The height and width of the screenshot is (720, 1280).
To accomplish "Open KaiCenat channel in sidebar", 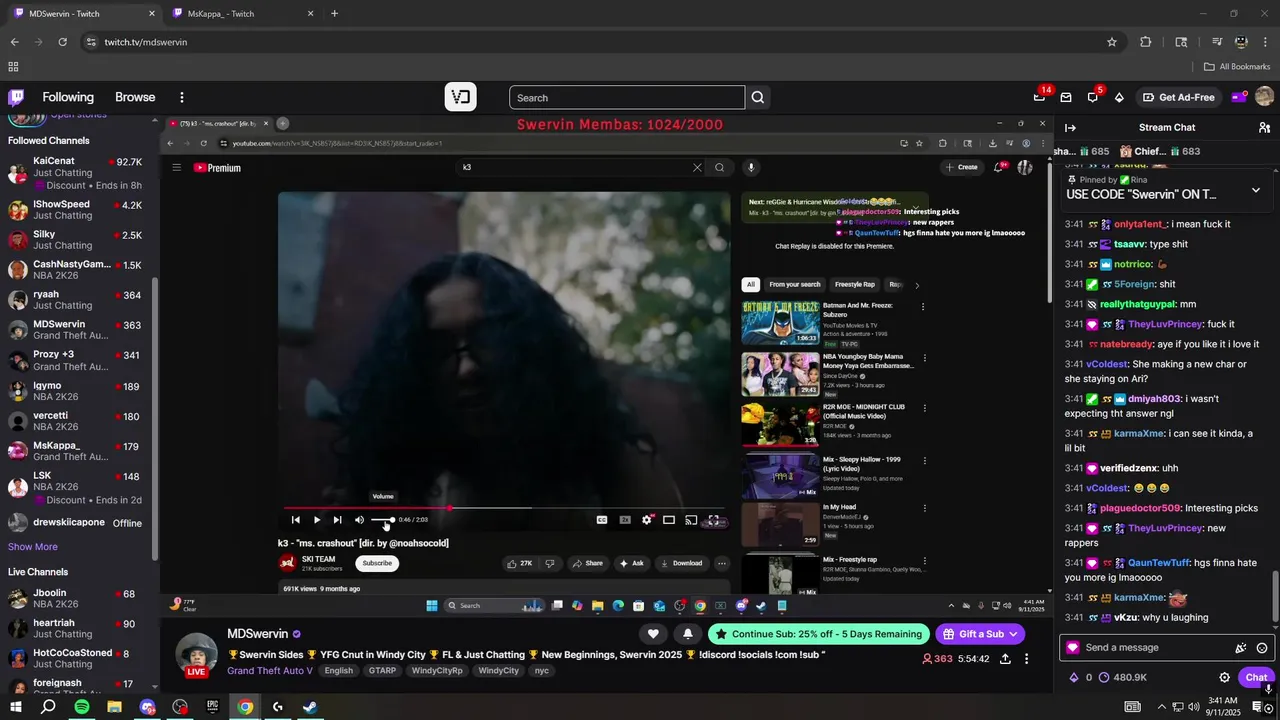I will (76, 172).
